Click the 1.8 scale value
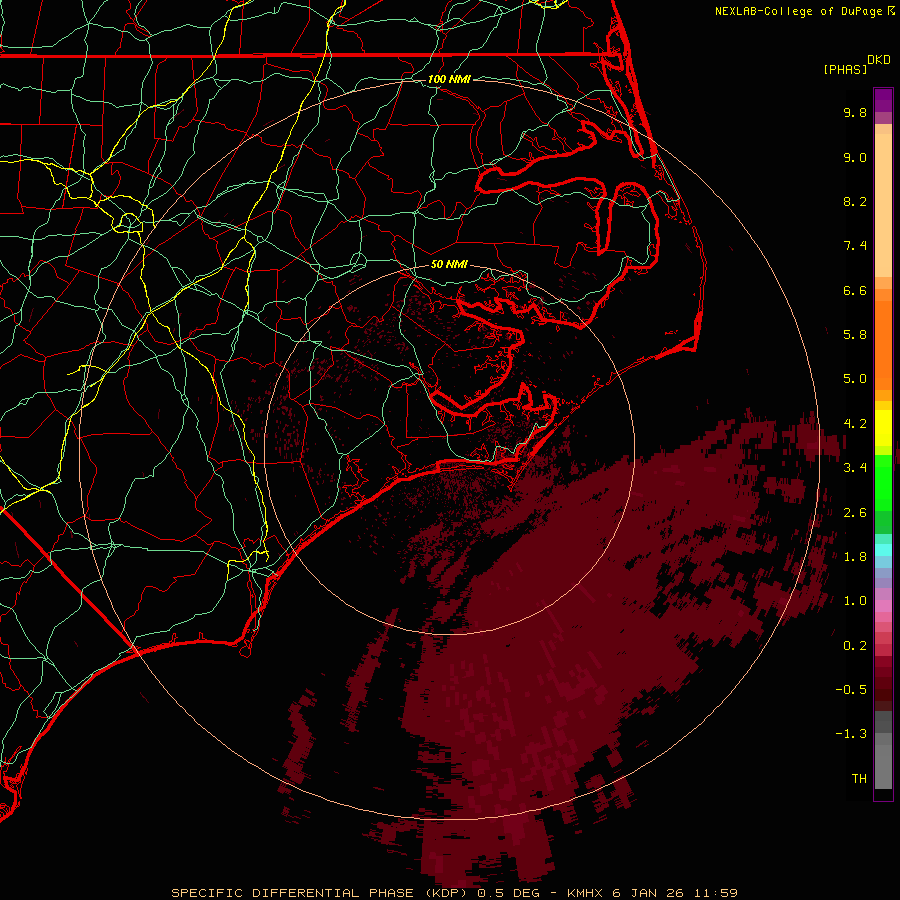Viewport: 900px width, 900px height. coord(855,557)
